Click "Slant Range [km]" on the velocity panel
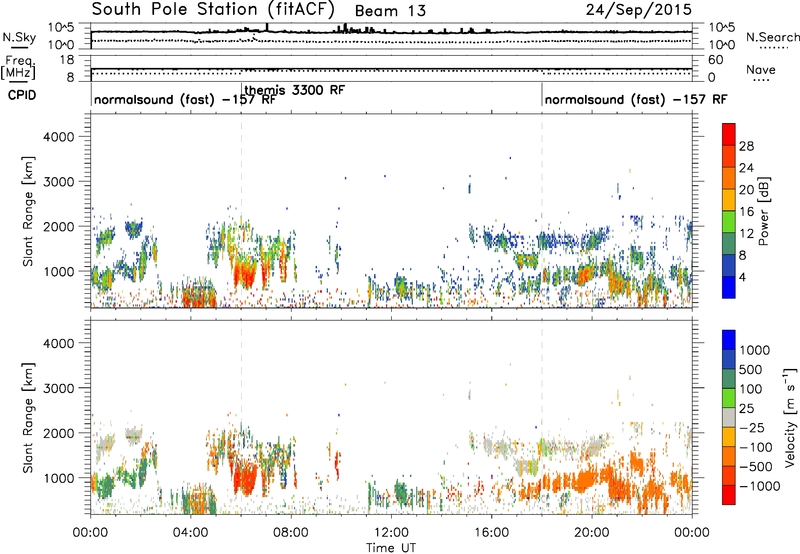 pyautogui.click(x=28, y=417)
